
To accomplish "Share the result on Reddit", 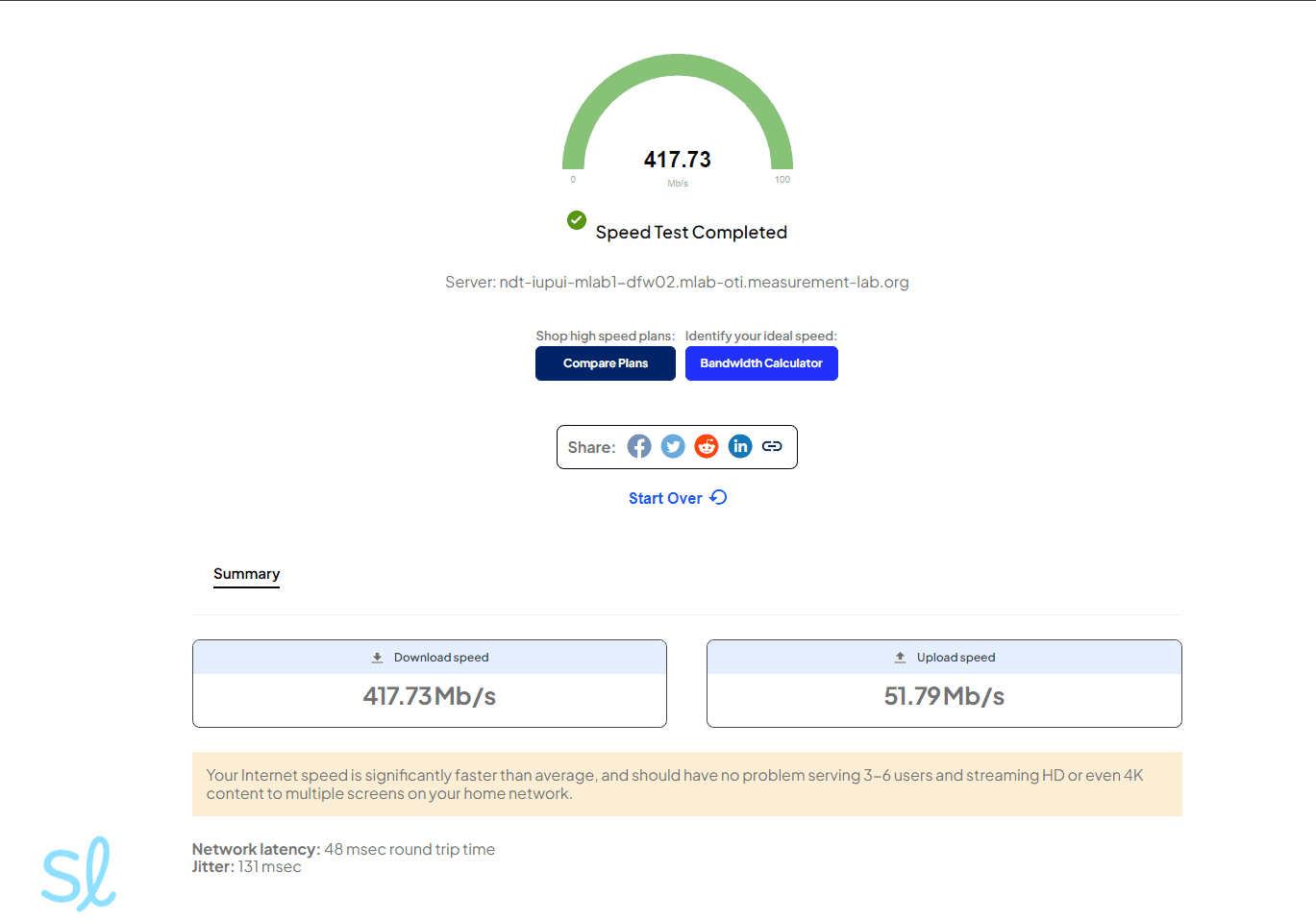I will [x=707, y=446].
